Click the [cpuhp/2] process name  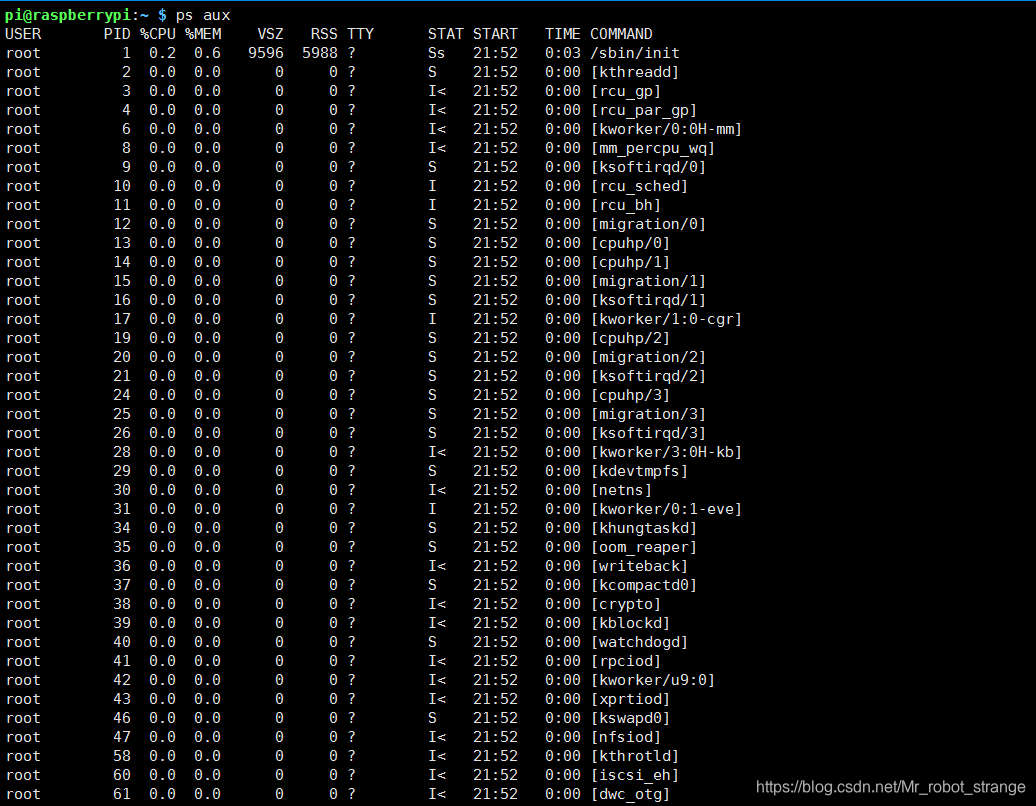tap(630, 338)
